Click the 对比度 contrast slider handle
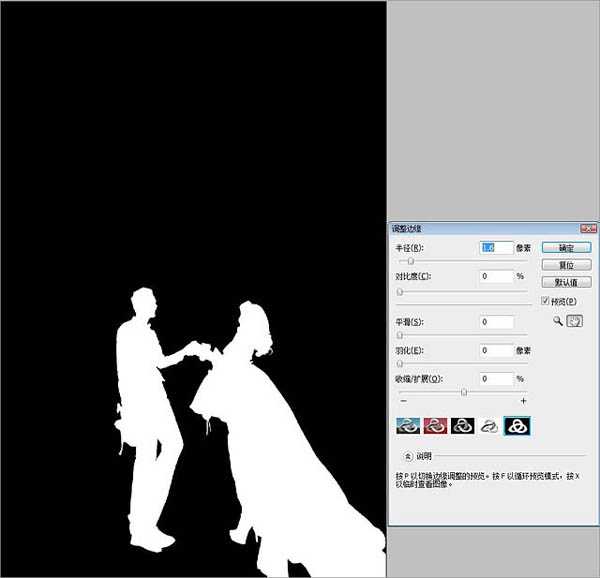This screenshot has width=600, height=578. (x=401, y=292)
